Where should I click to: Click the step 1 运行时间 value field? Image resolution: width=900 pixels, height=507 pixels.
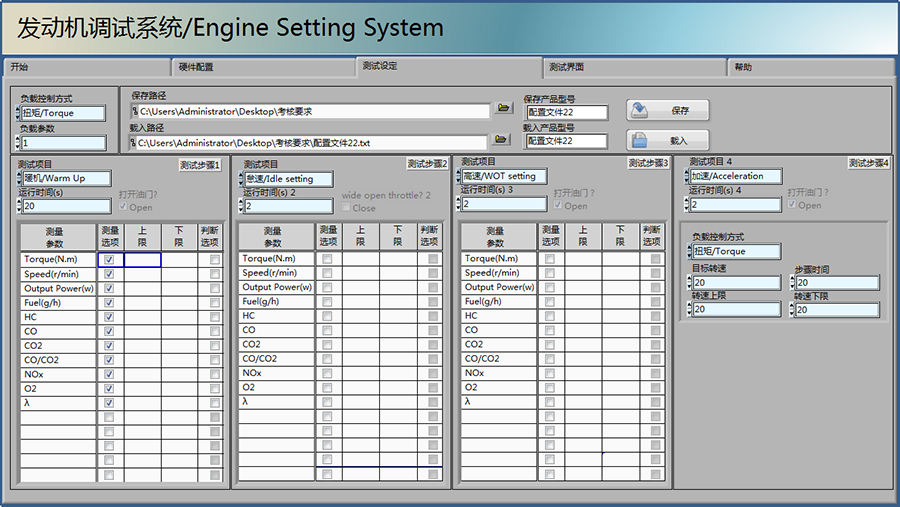(x=66, y=206)
